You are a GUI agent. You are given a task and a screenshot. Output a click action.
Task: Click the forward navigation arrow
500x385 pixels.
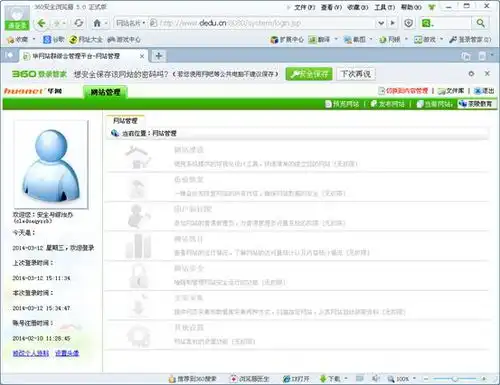point(57,23)
